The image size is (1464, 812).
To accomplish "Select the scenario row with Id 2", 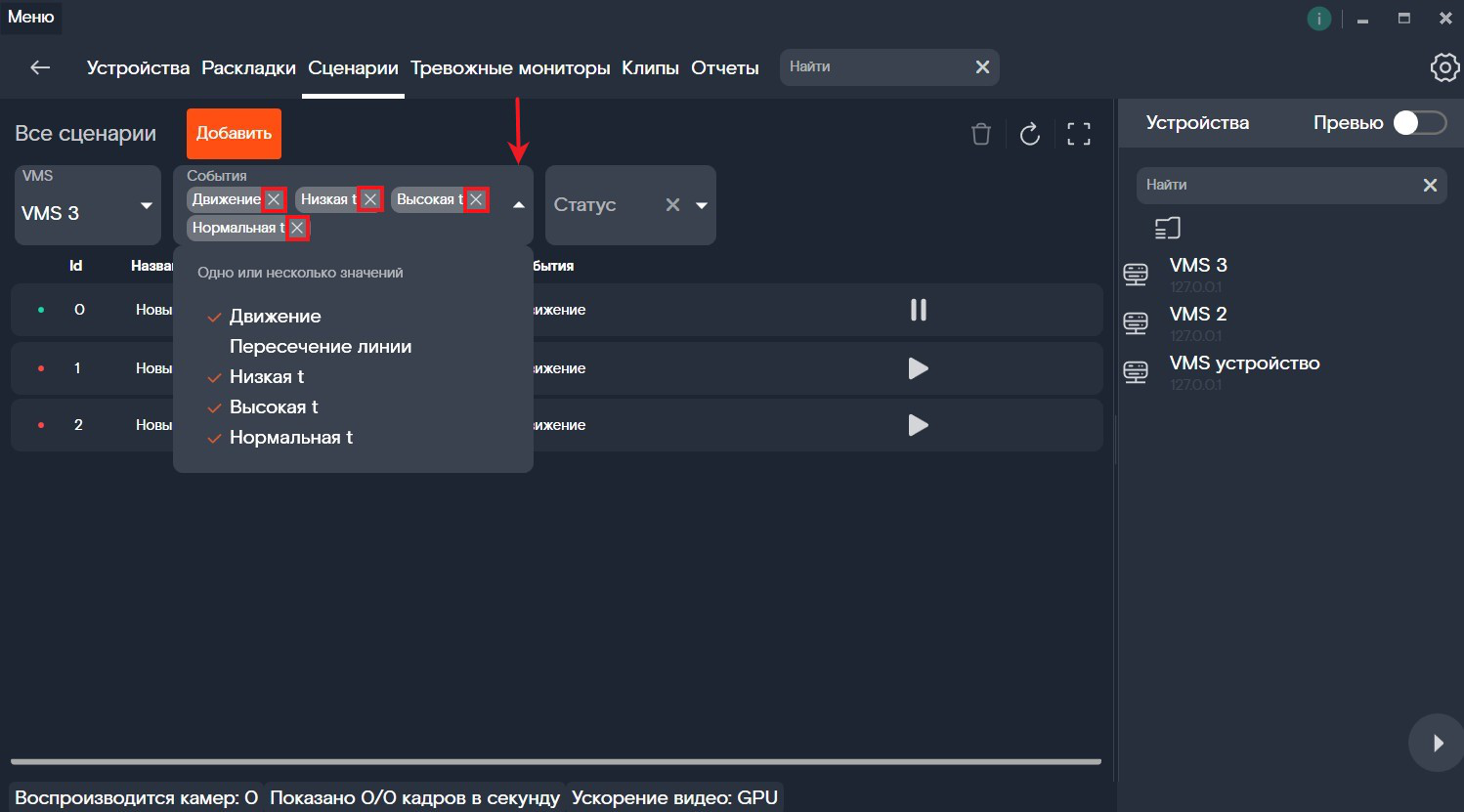I will point(557,425).
